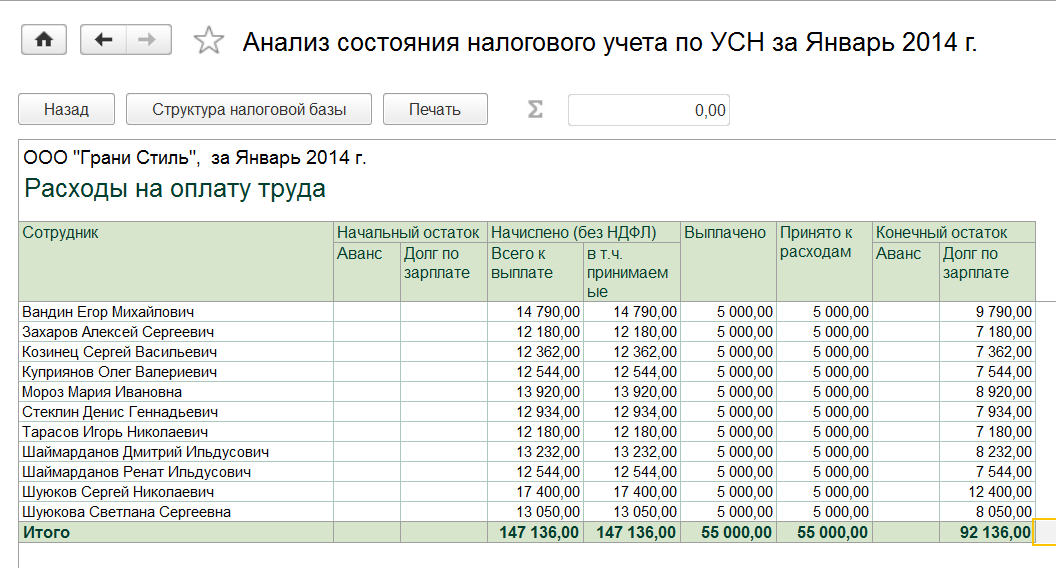Select the Сотрудник column header
The image size is (1056, 568).
[x=61, y=232]
